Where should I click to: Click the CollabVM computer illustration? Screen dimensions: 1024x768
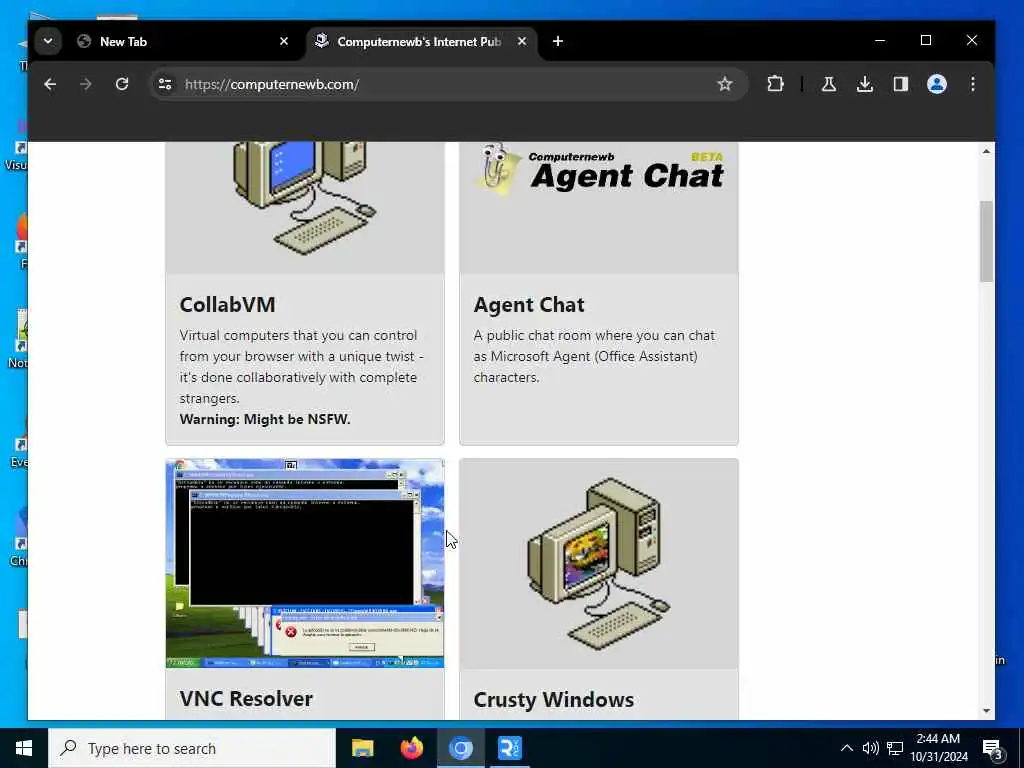click(x=305, y=208)
